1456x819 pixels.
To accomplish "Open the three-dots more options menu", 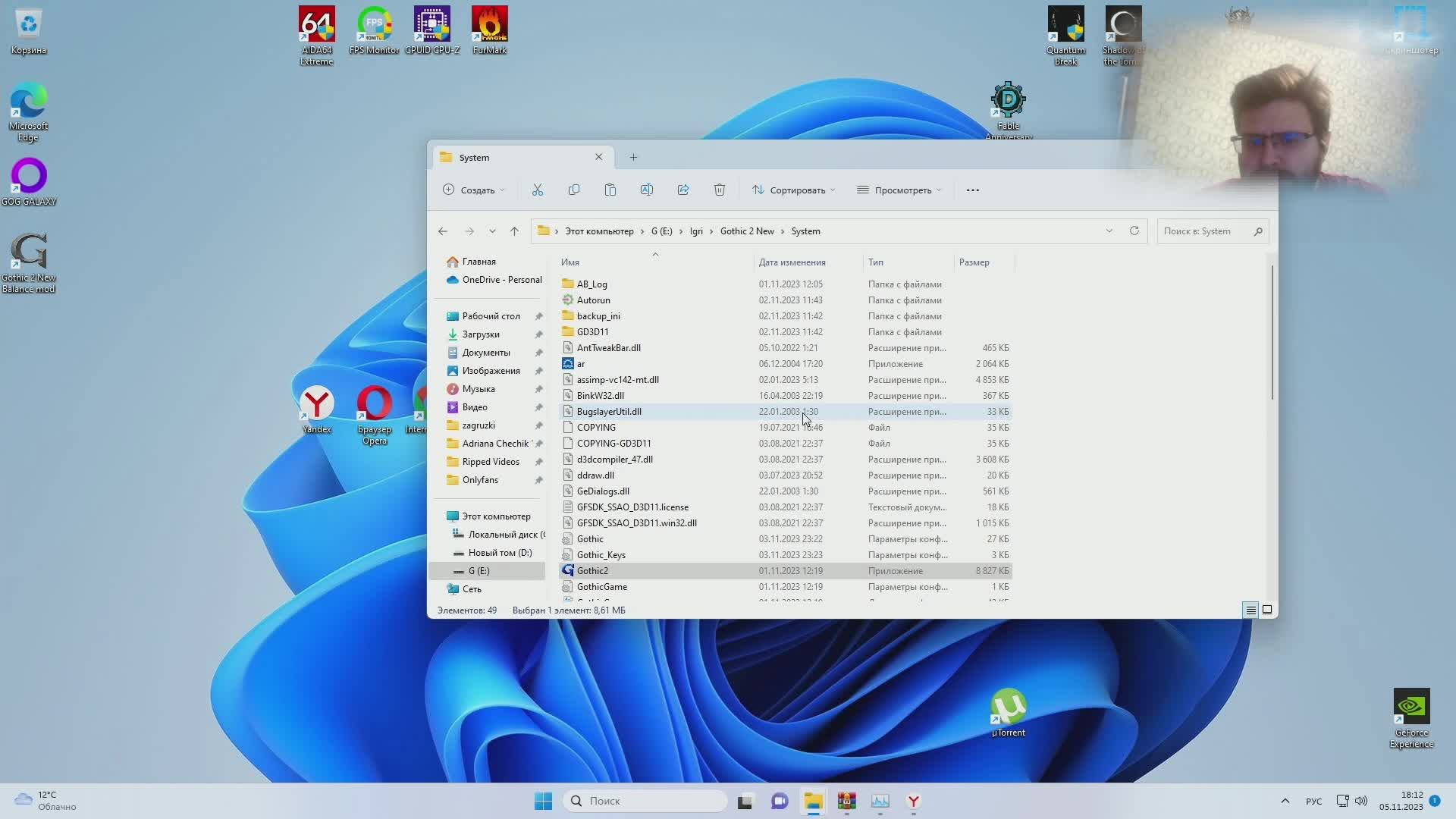I will pyautogui.click(x=973, y=190).
